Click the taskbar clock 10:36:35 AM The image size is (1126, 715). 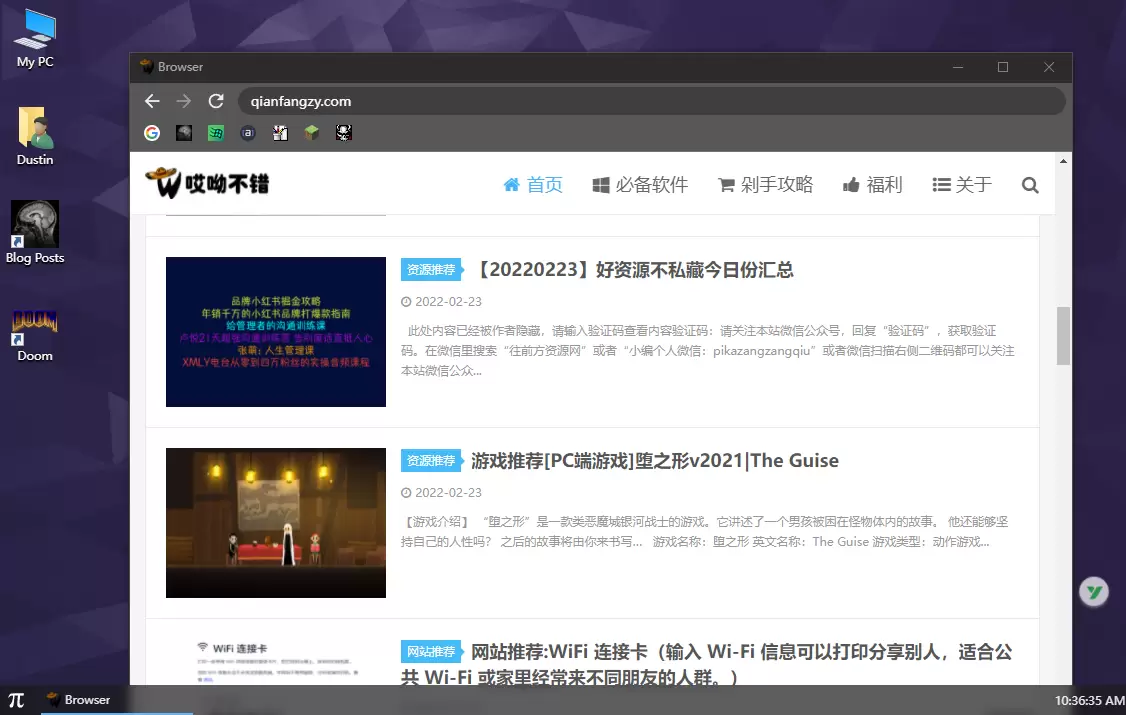1089,701
